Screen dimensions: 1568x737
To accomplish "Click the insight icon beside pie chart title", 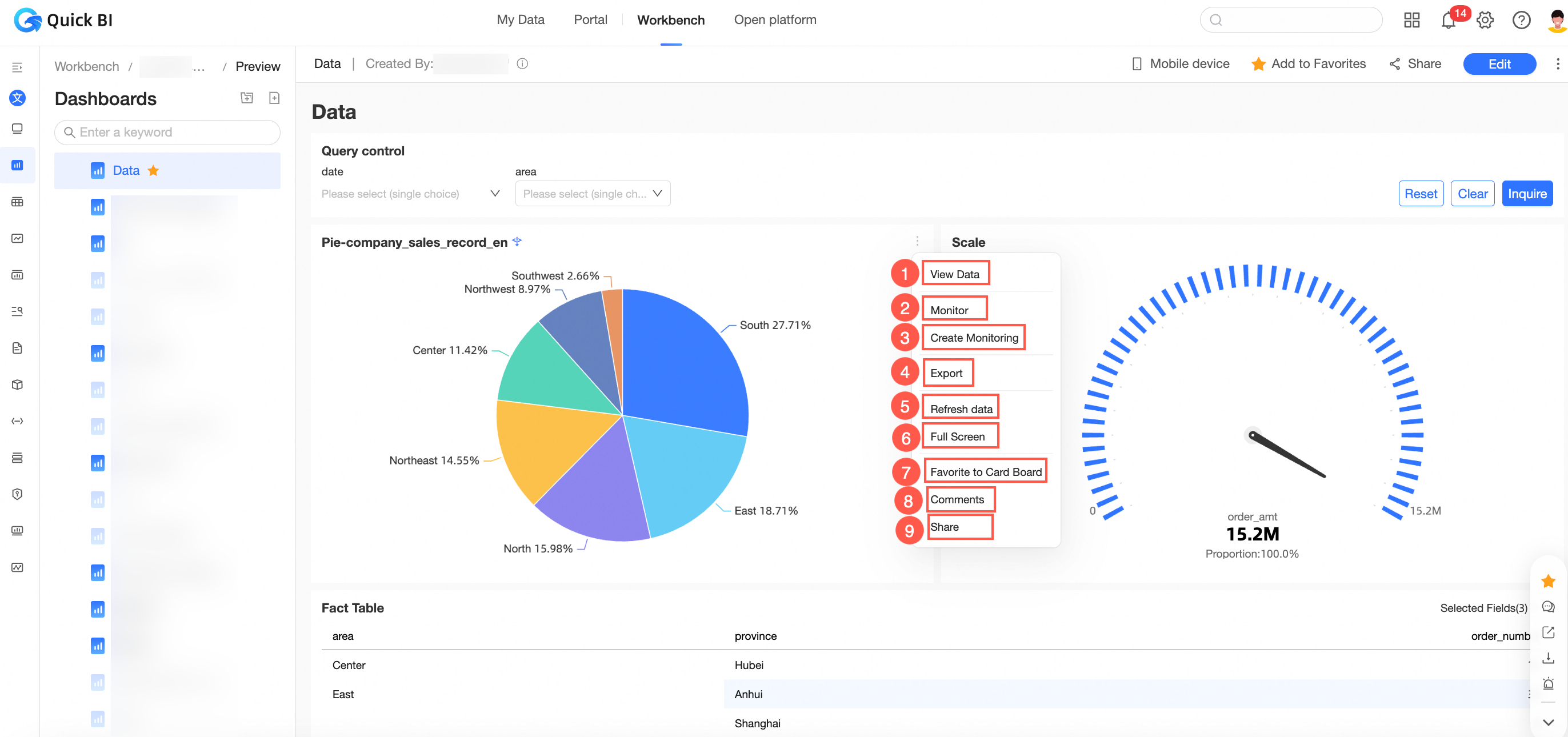I will tap(517, 242).
